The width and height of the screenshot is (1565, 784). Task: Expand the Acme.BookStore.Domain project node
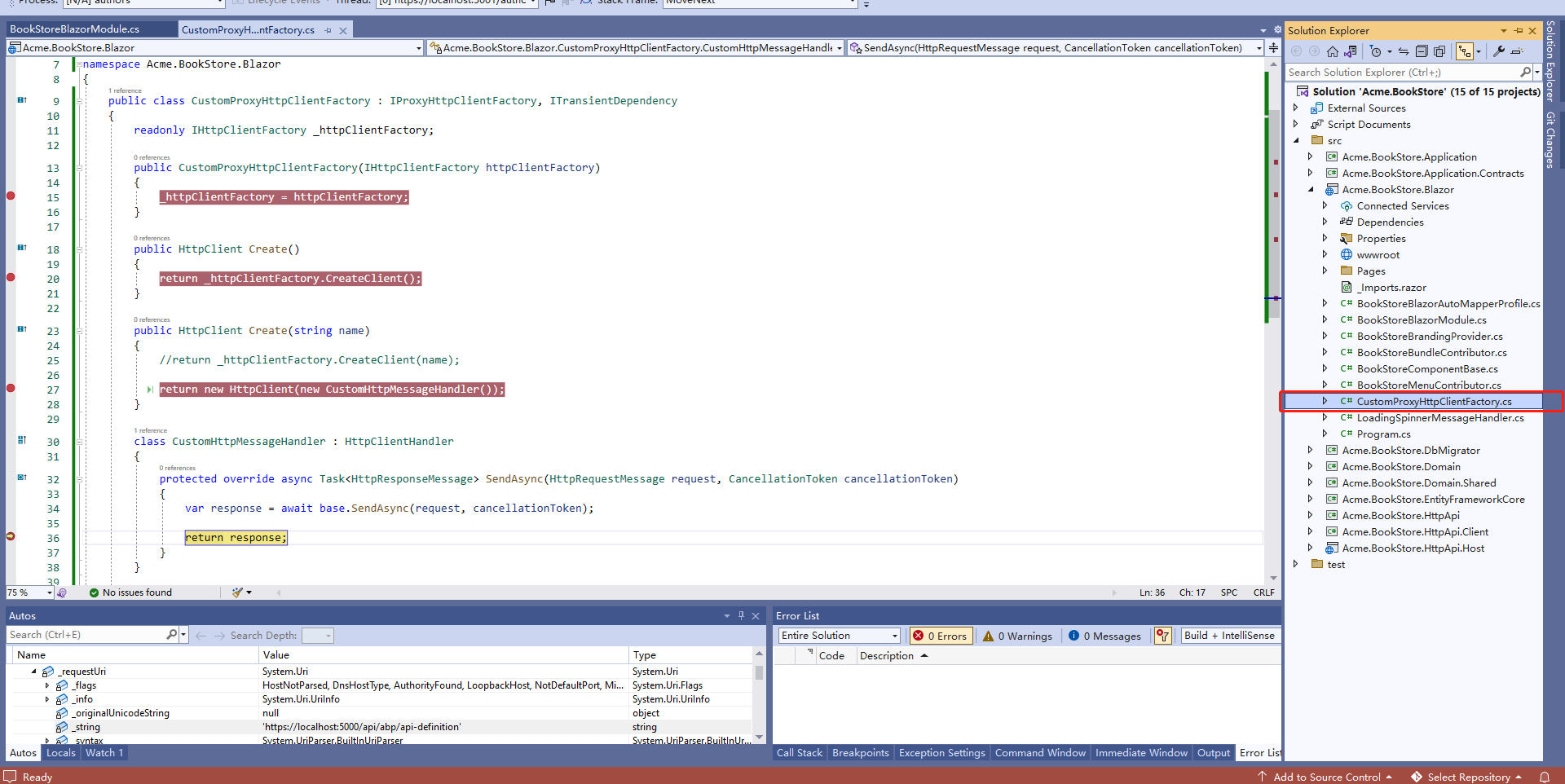[1311, 466]
